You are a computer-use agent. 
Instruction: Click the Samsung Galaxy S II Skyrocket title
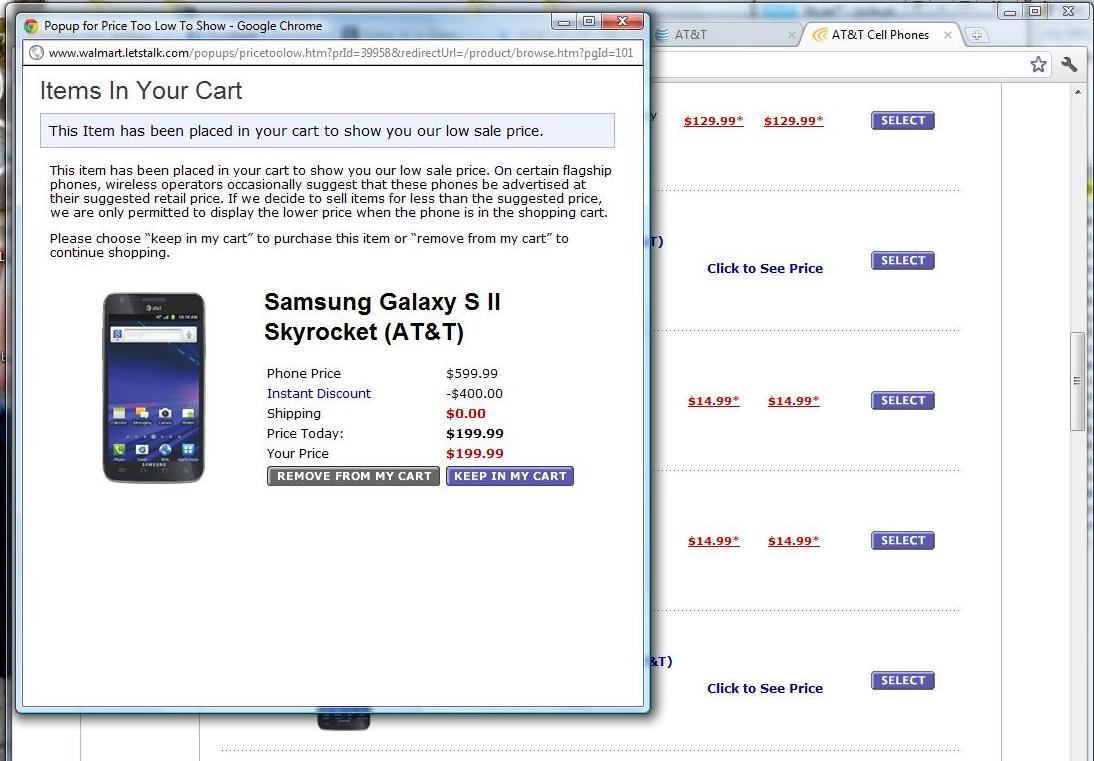382,317
